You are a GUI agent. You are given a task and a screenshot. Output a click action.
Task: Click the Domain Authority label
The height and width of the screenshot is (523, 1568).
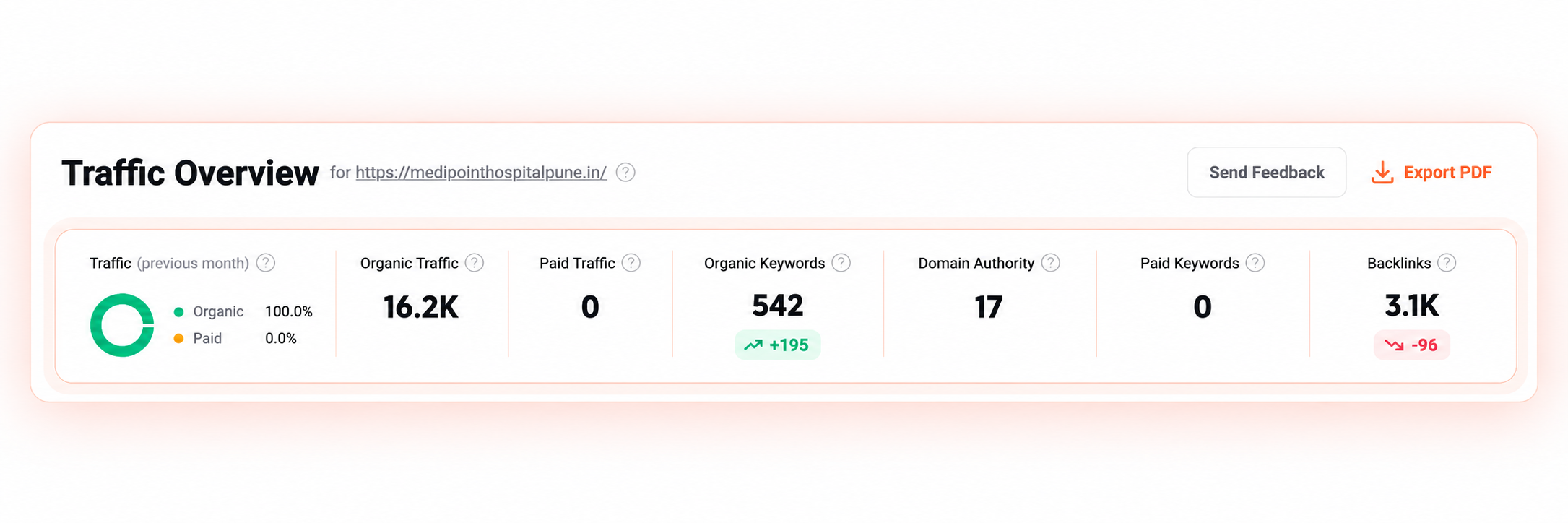tap(976, 264)
